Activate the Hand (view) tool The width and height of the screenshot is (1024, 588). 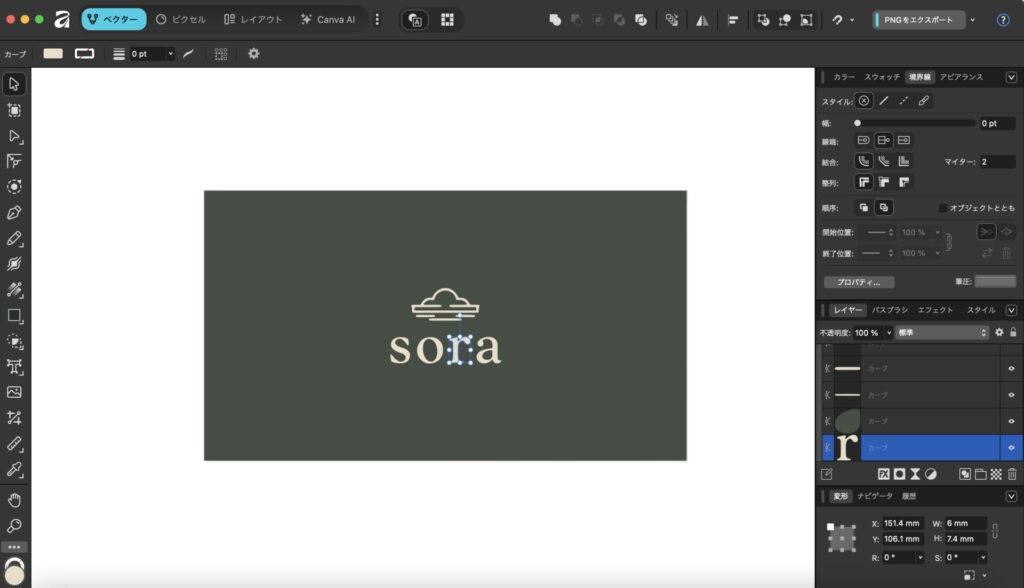point(14,500)
